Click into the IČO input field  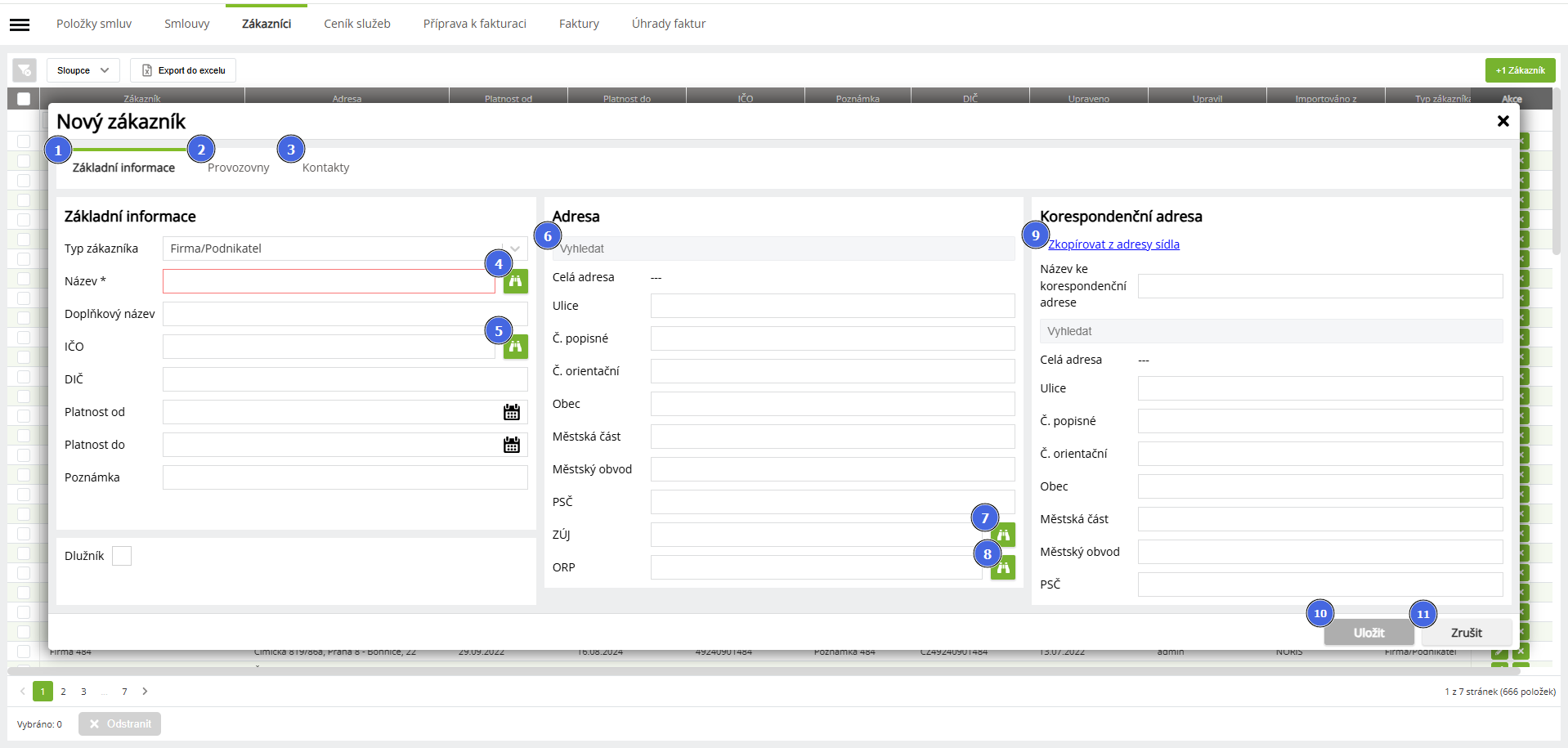(329, 347)
